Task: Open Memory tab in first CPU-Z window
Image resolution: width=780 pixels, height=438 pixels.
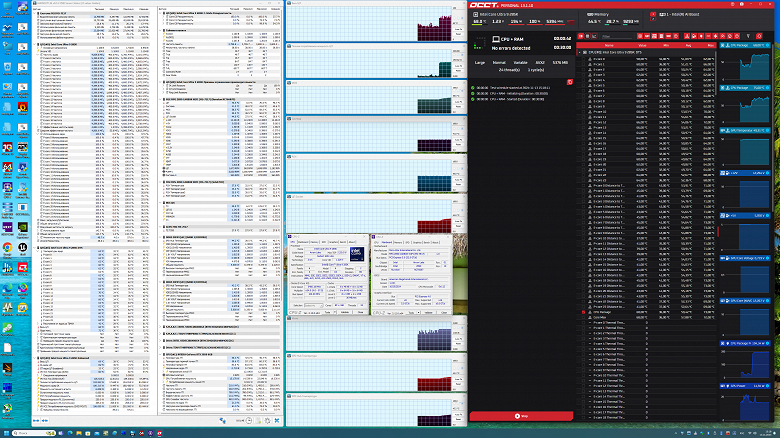Action: click(314, 242)
